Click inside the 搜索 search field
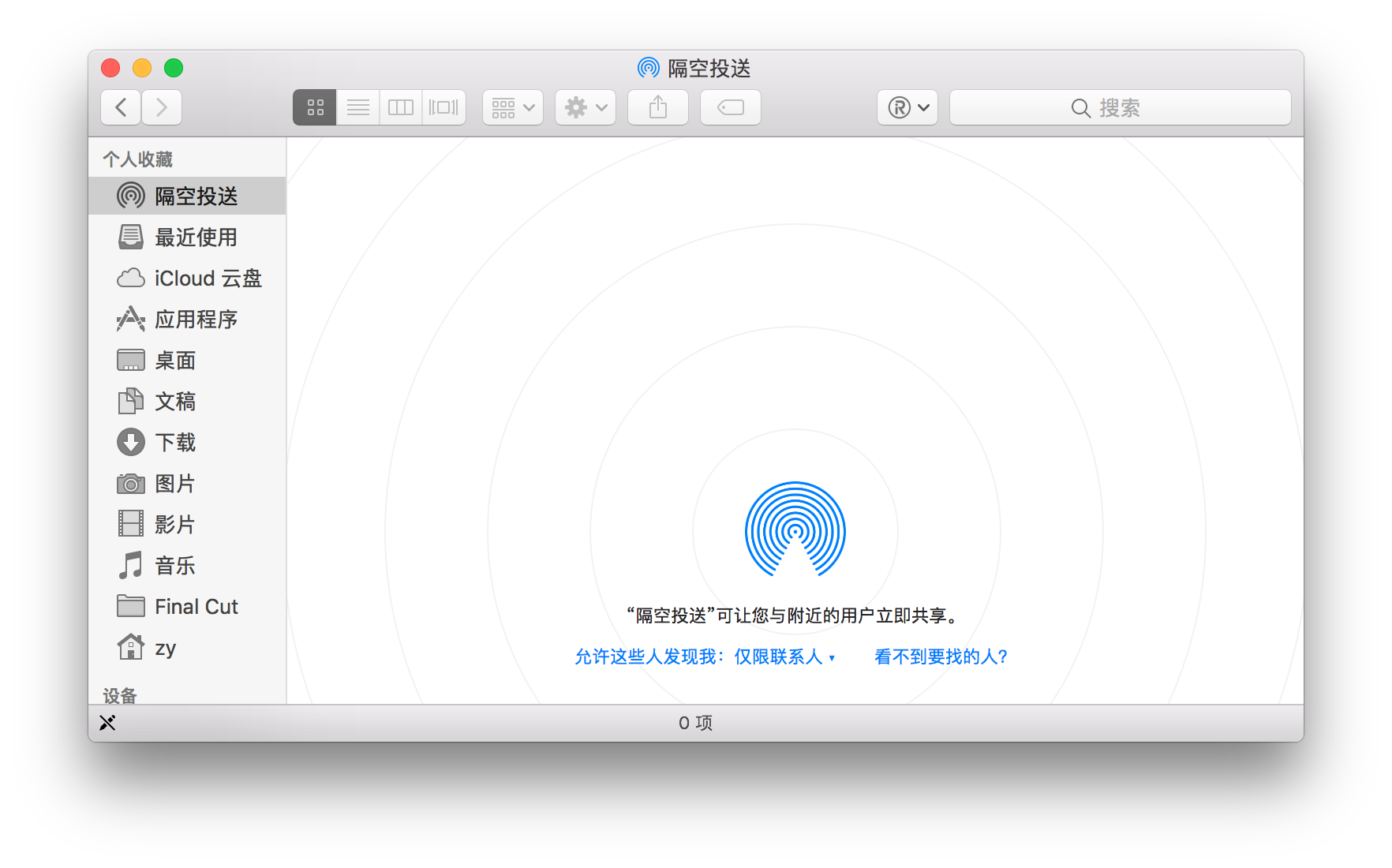Image resolution: width=1392 pixels, height=868 pixels. 1119,107
